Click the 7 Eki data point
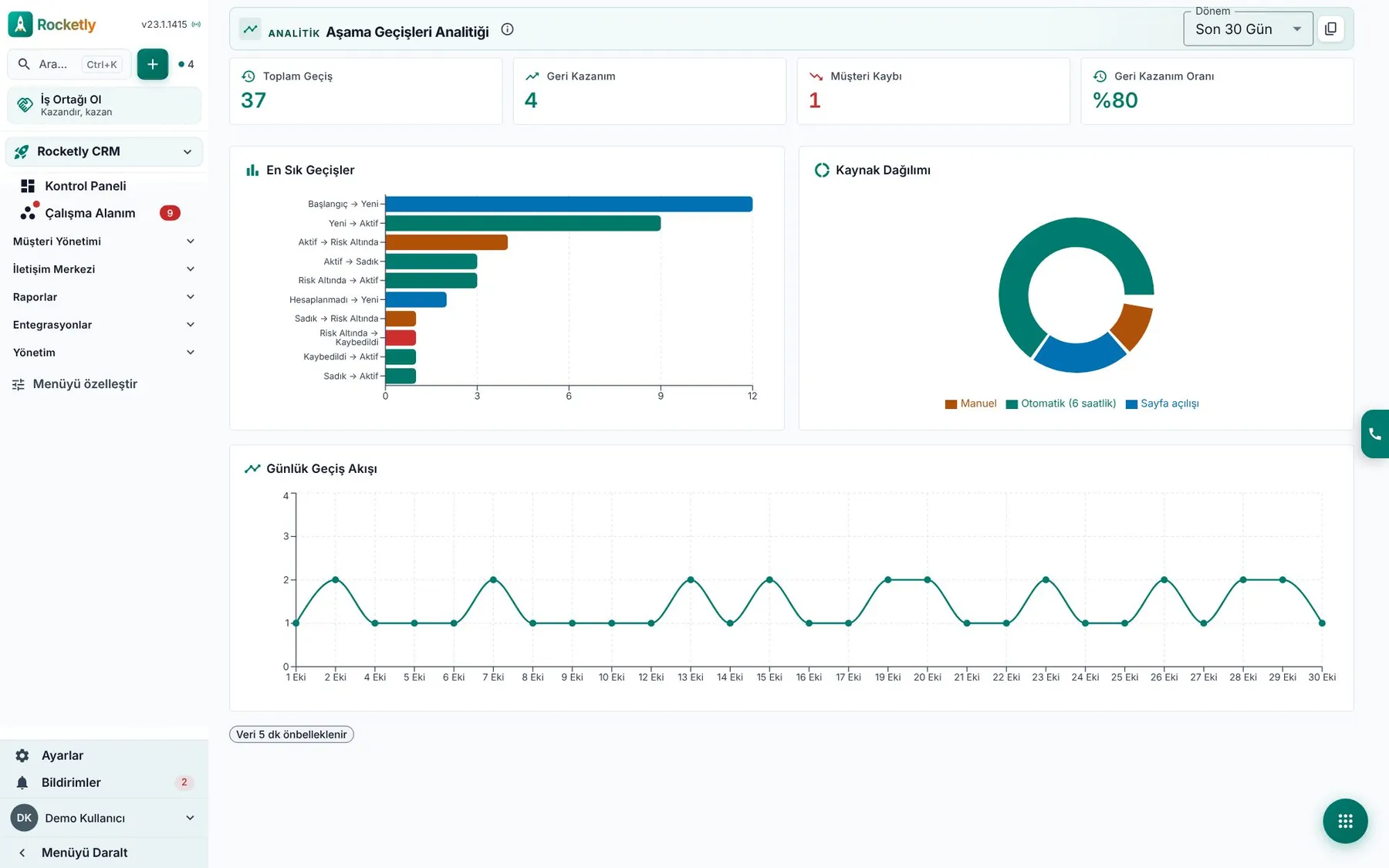 point(493,579)
